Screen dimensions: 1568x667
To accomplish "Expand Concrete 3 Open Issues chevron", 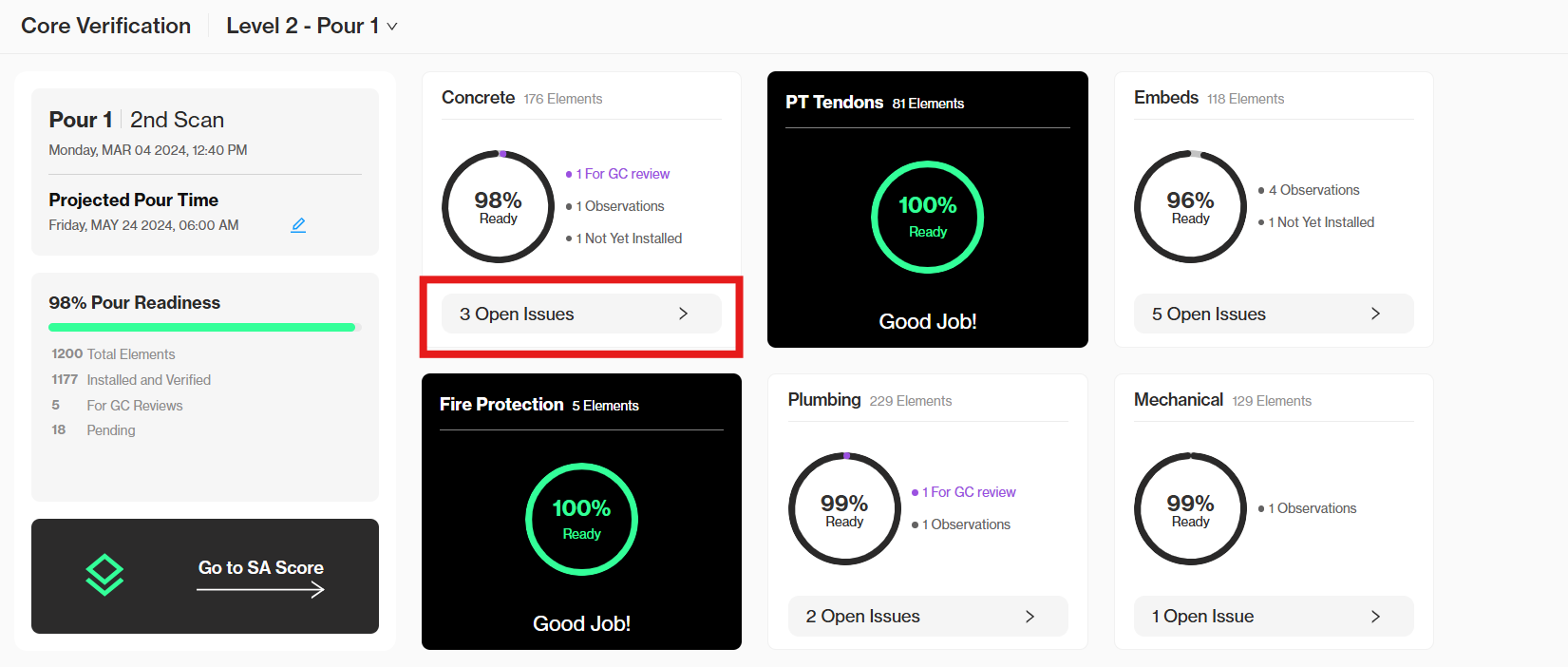I will pyautogui.click(x=683, y=314).
